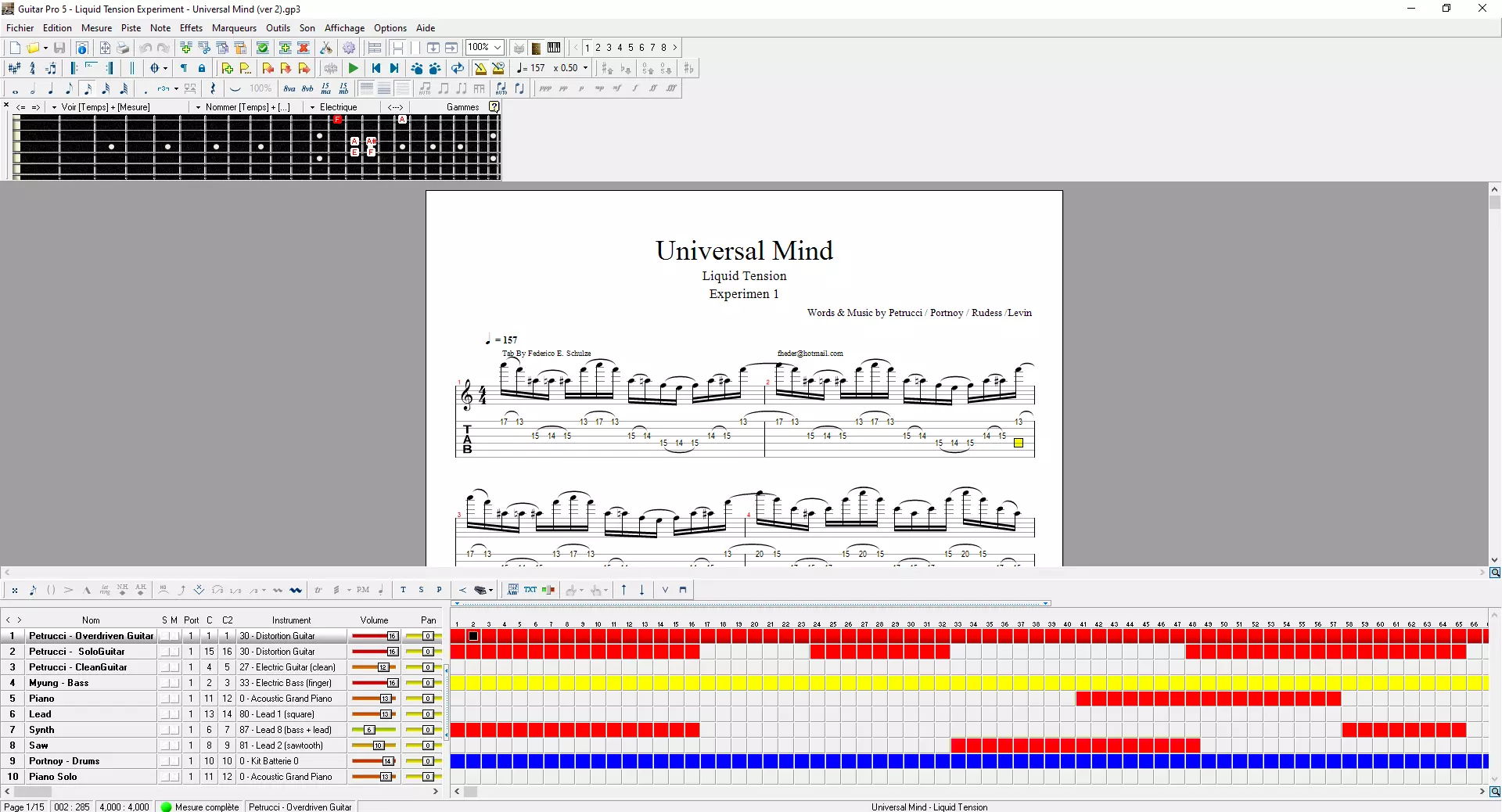Select the quarter note duration

tap(51, 88)
